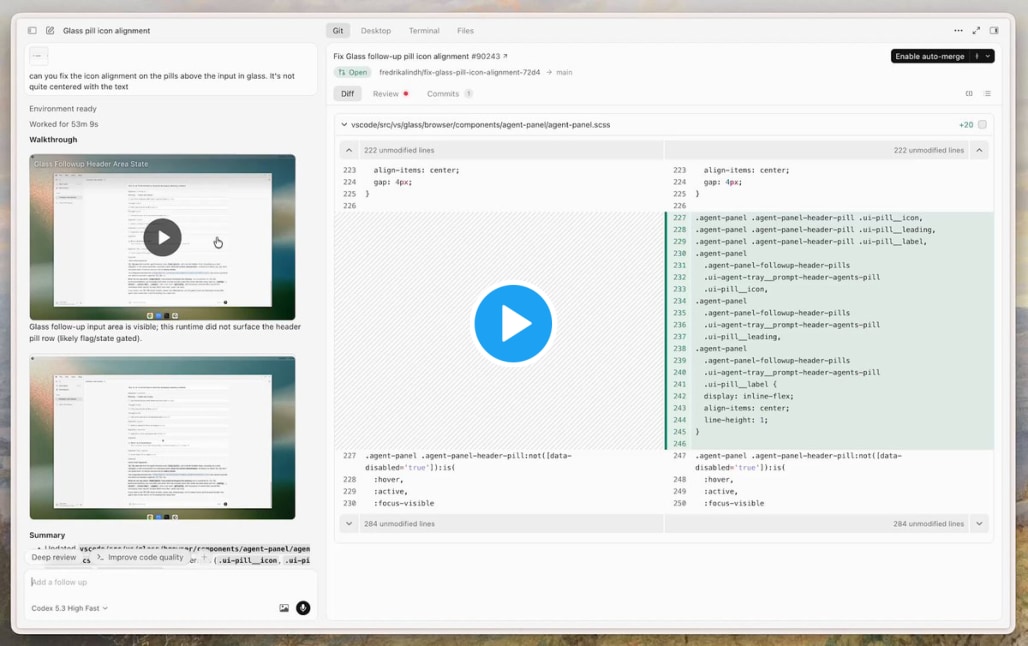This screenshot has width=1028, height=646.
Task: Toggle the right sidebar panel icon
Action: [994, 31]
